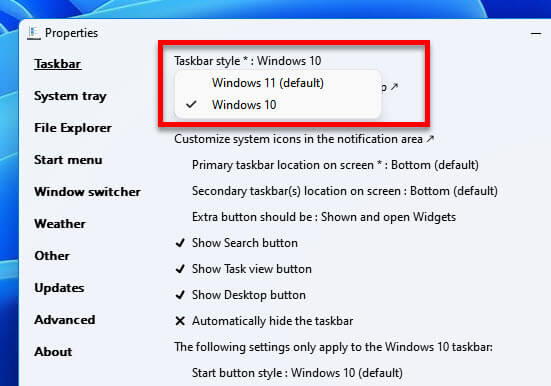Minimize the Properties window
Screen dimensions: 551x386
click(536, 34)
